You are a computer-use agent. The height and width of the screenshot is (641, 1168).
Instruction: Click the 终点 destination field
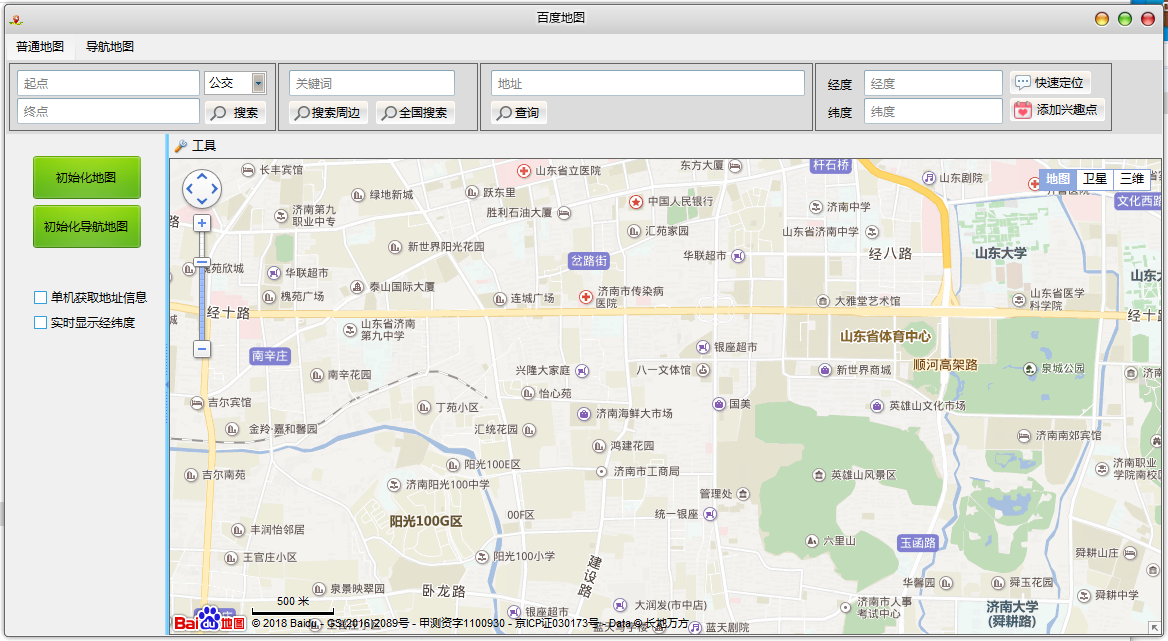[x=108, y=111]
